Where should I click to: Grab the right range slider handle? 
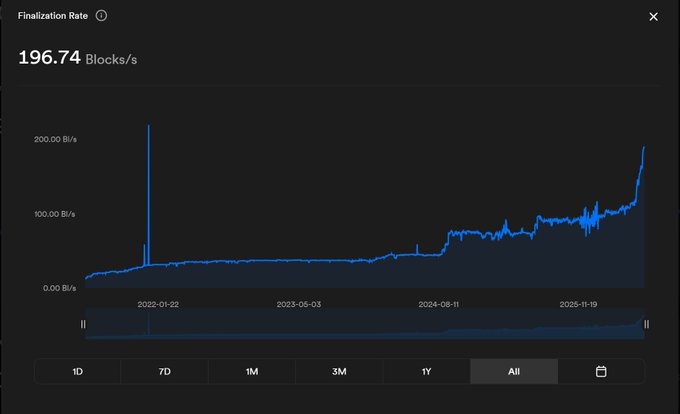coord(647,324)
